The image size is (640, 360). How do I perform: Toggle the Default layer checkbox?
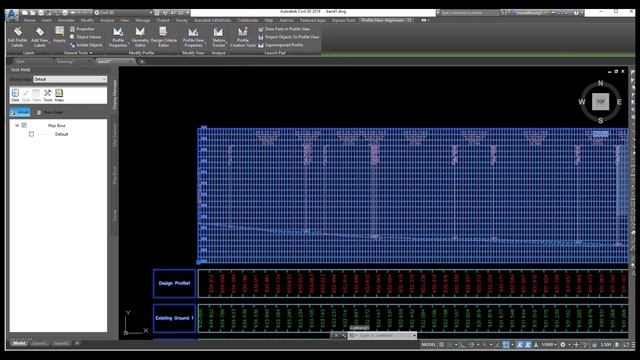31,134
